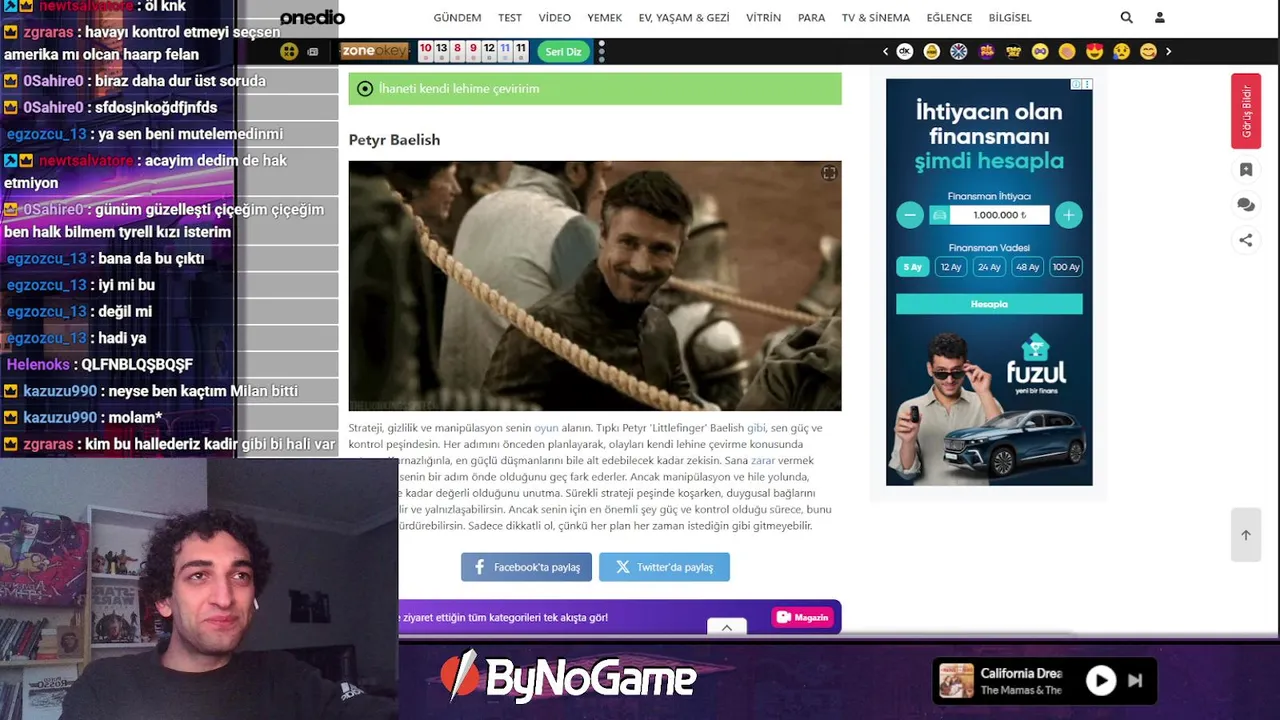1280x720 pixels.
Task: Click the red 10 okey tile
Action: click(425, 51)
